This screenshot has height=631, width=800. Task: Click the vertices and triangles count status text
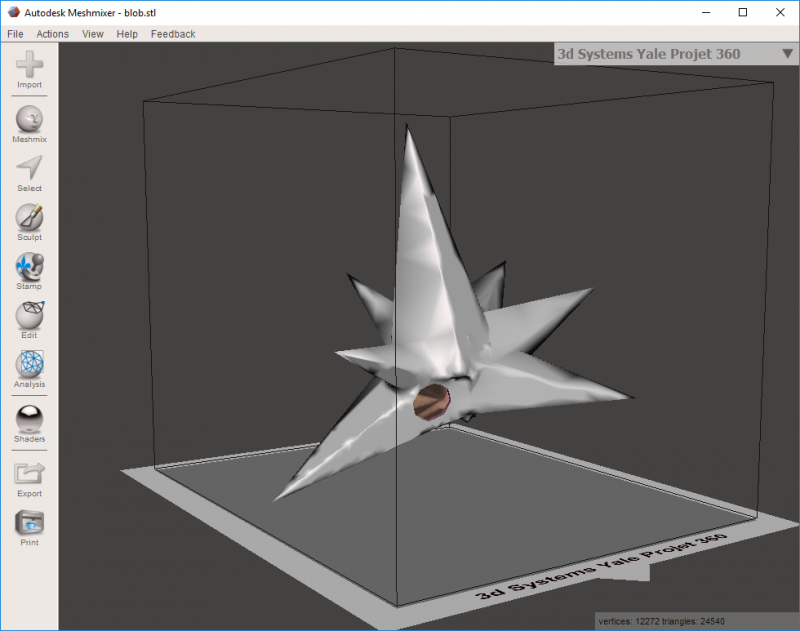click(x=661, y=621)
